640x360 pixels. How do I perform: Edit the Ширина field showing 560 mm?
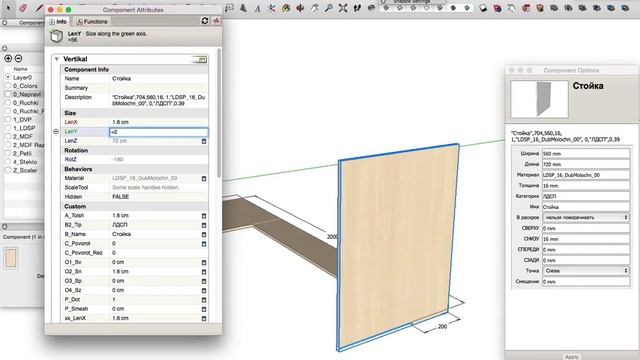point(586,154)
